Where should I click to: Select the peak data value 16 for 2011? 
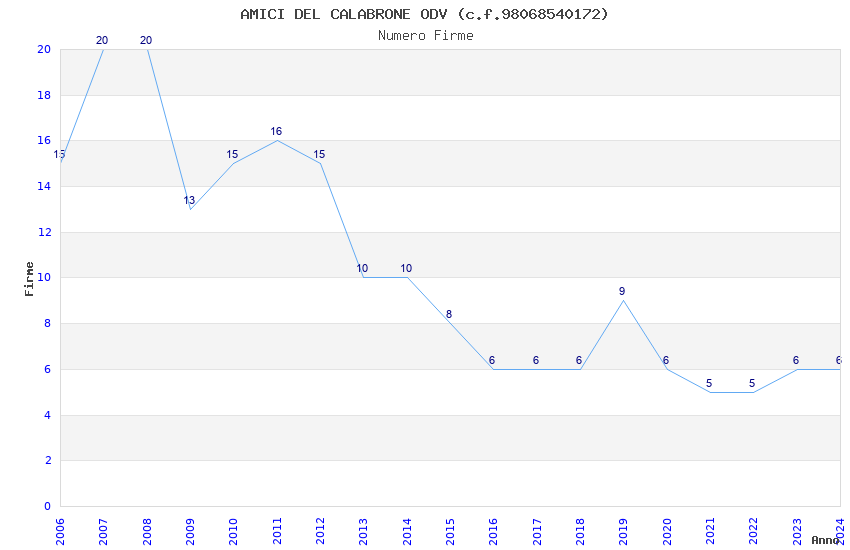276,131
